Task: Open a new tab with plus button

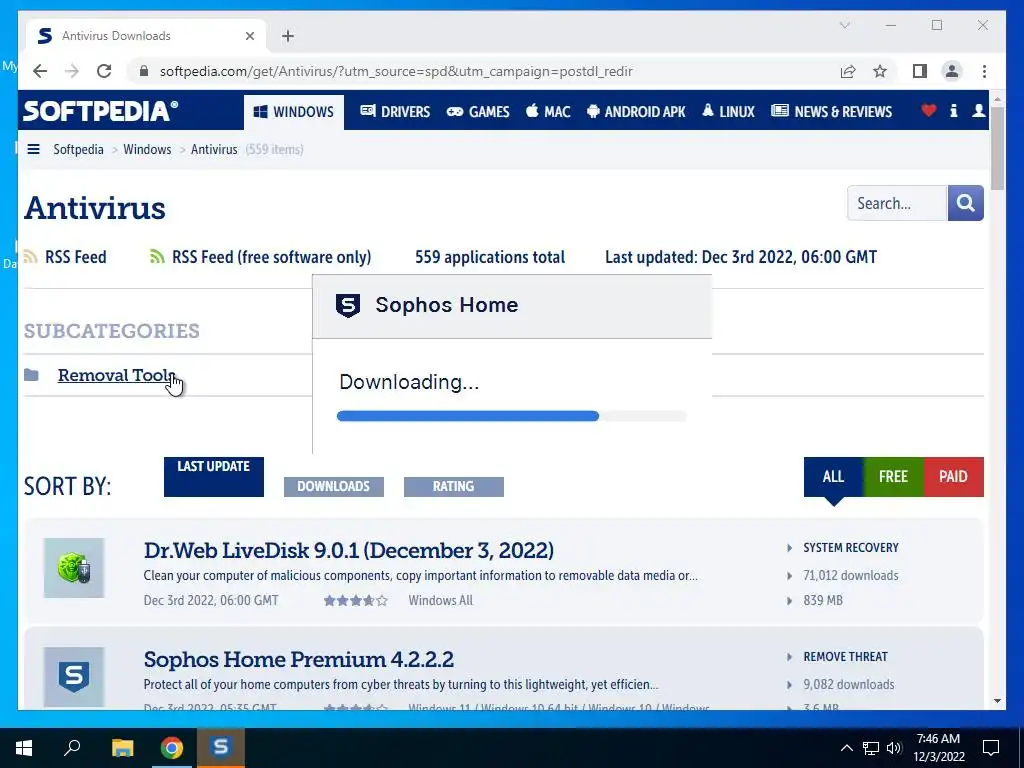Action: (x=288, y=36)
